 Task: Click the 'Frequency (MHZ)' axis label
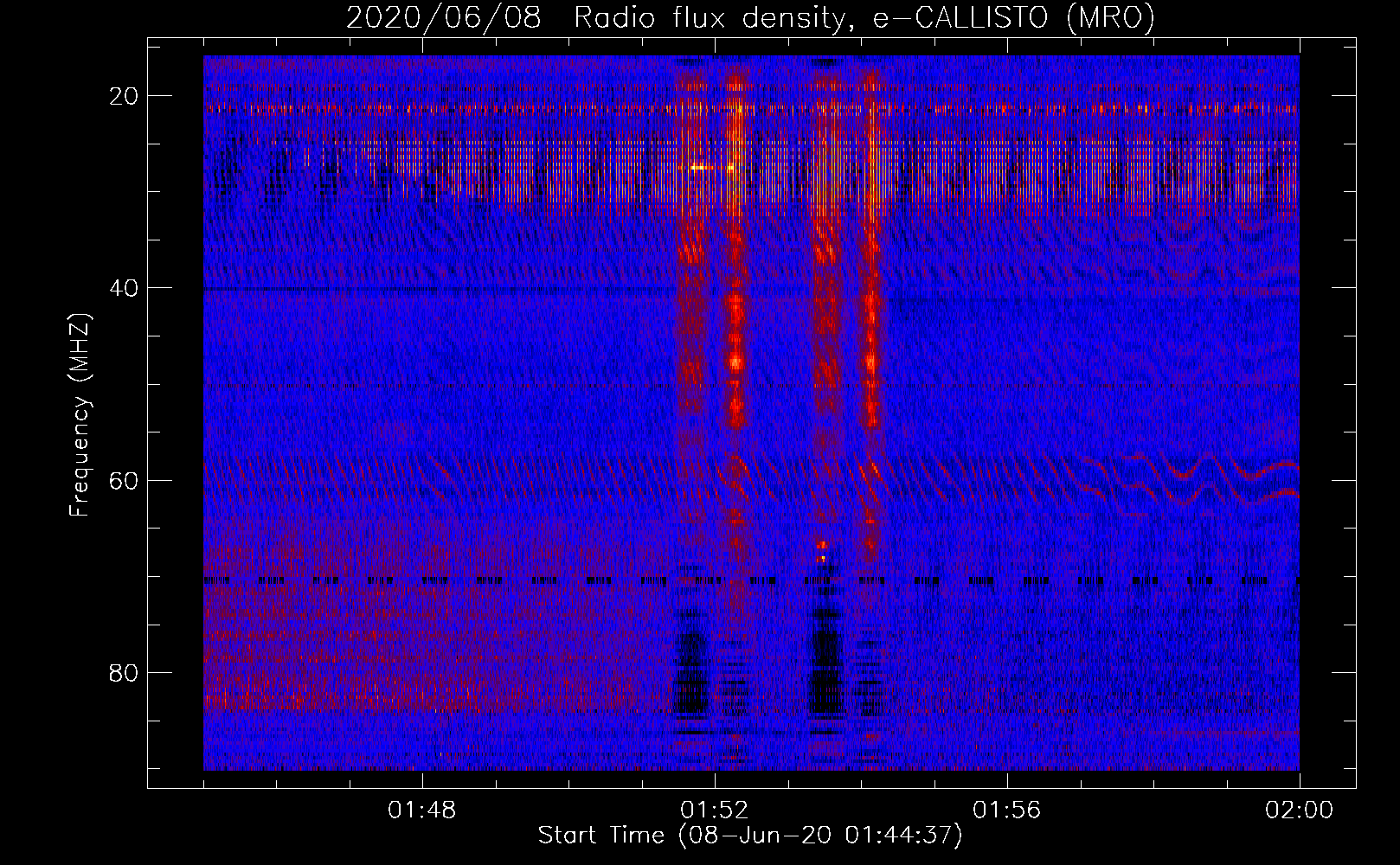point(80,415)
